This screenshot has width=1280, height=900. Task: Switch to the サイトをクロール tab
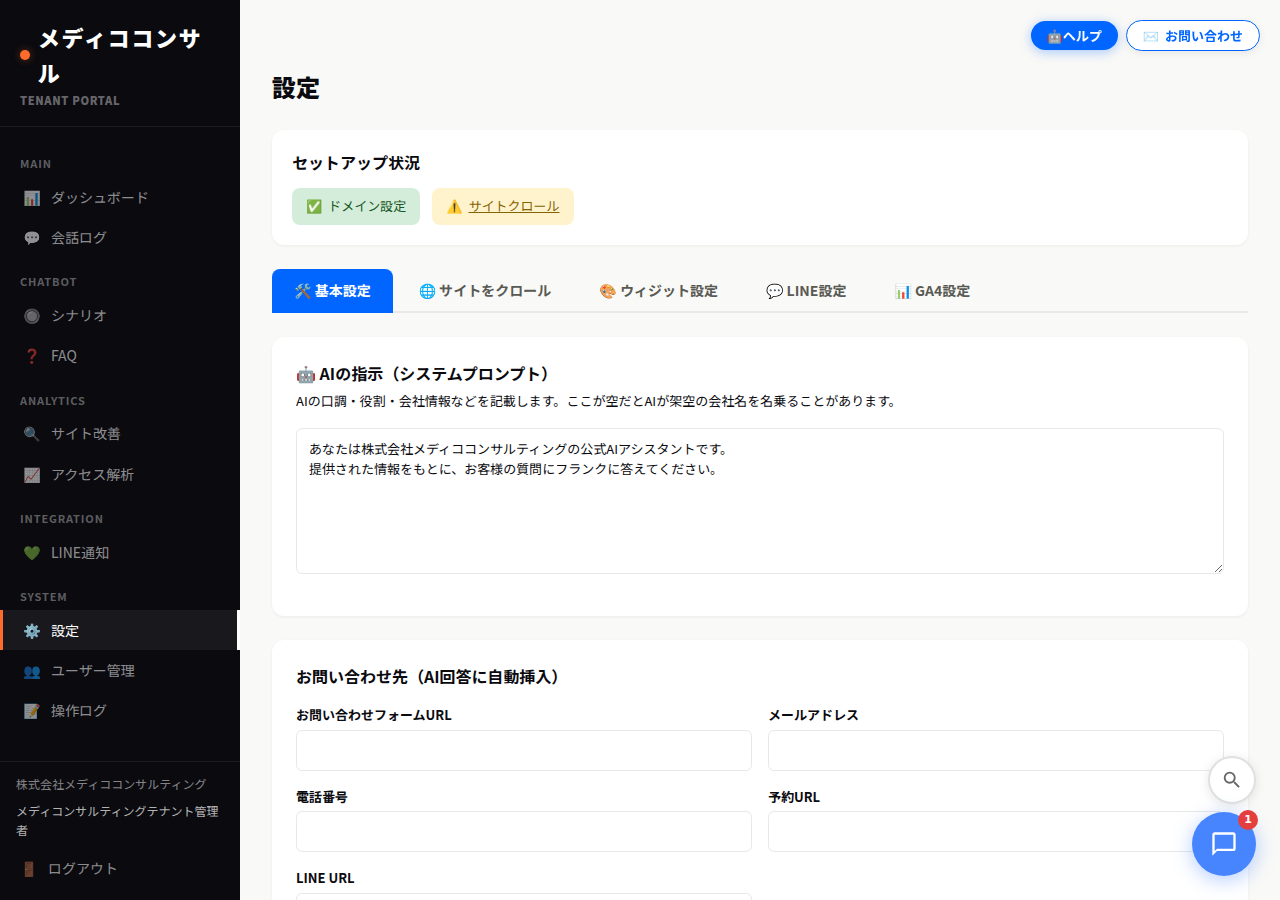point(484,291)
